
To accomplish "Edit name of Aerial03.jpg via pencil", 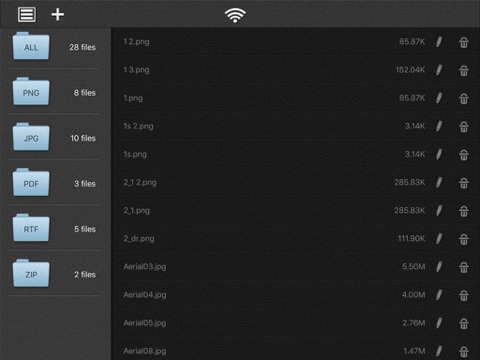I will tap(439, 267).
